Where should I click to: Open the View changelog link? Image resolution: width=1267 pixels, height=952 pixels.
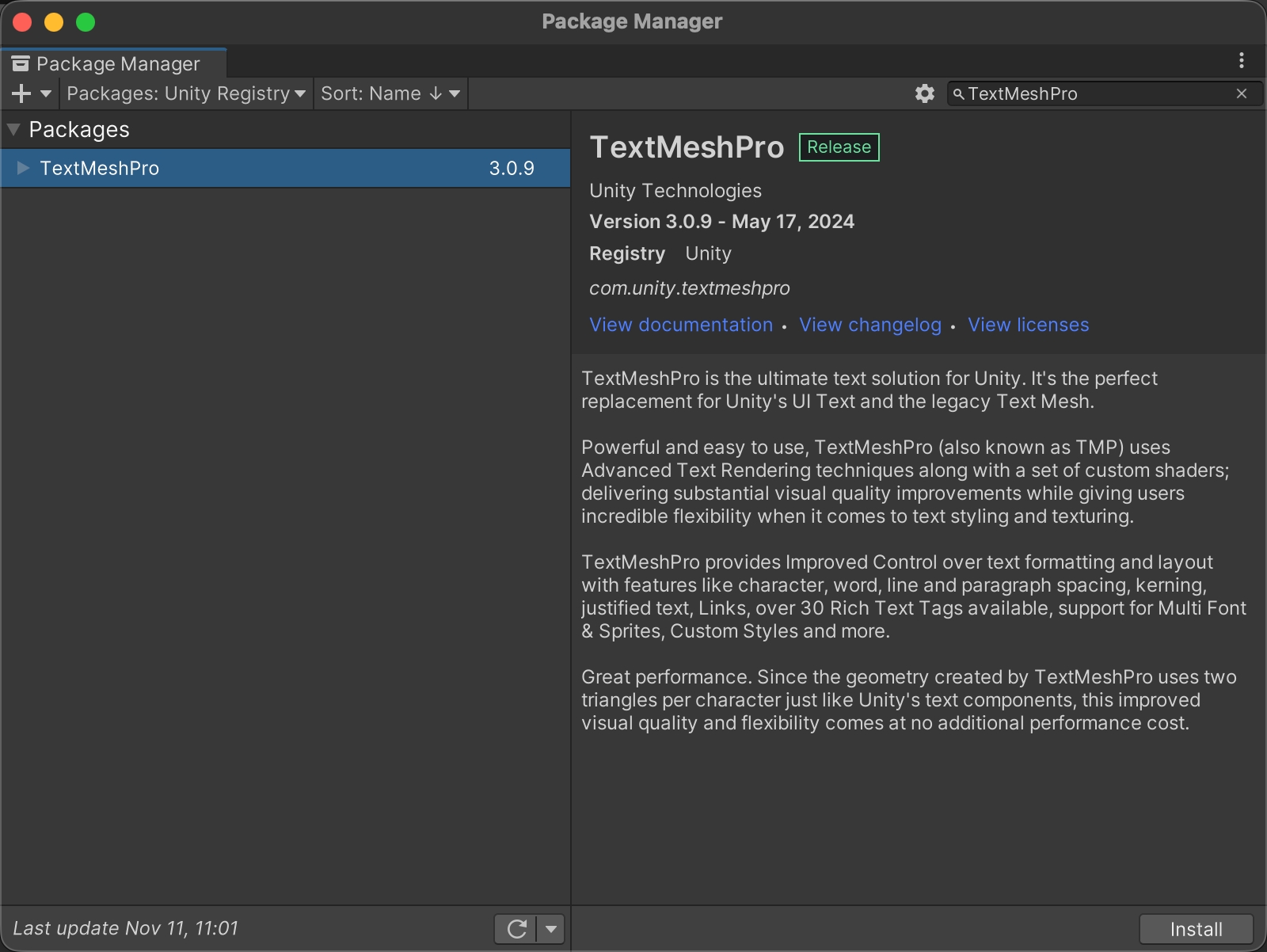870,325
